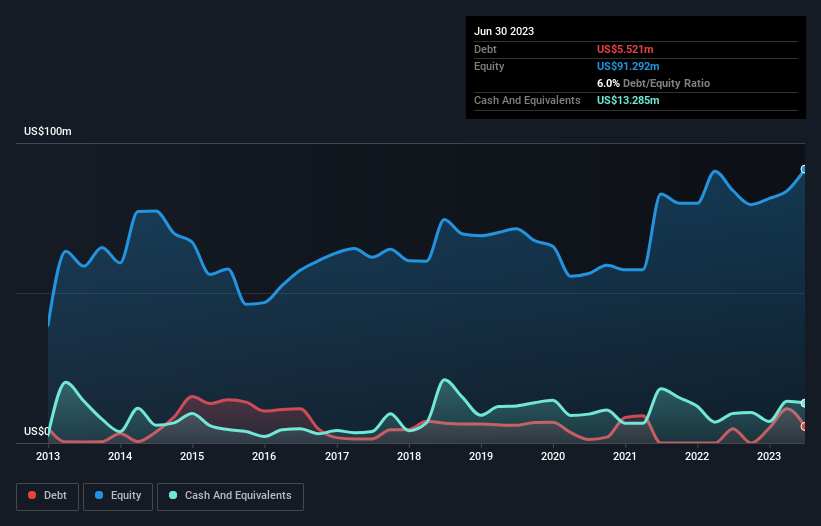Toggle Cash And Equivalents legend button
Screen dimensions: 821x526
point(230,496)
